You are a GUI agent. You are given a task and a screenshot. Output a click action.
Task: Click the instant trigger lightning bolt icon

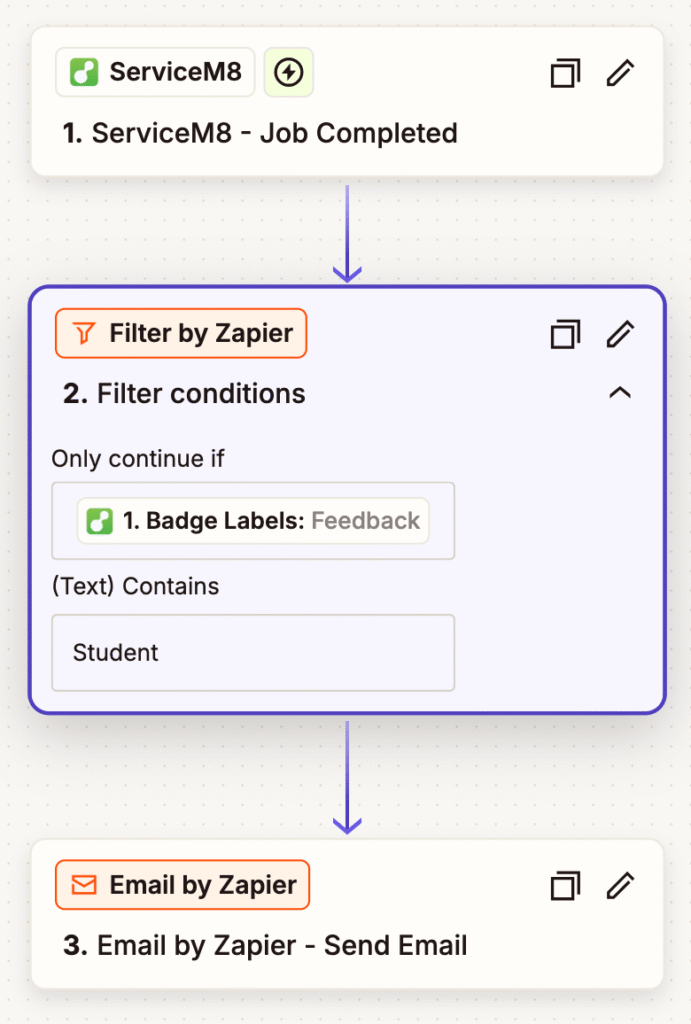point(288,73)
